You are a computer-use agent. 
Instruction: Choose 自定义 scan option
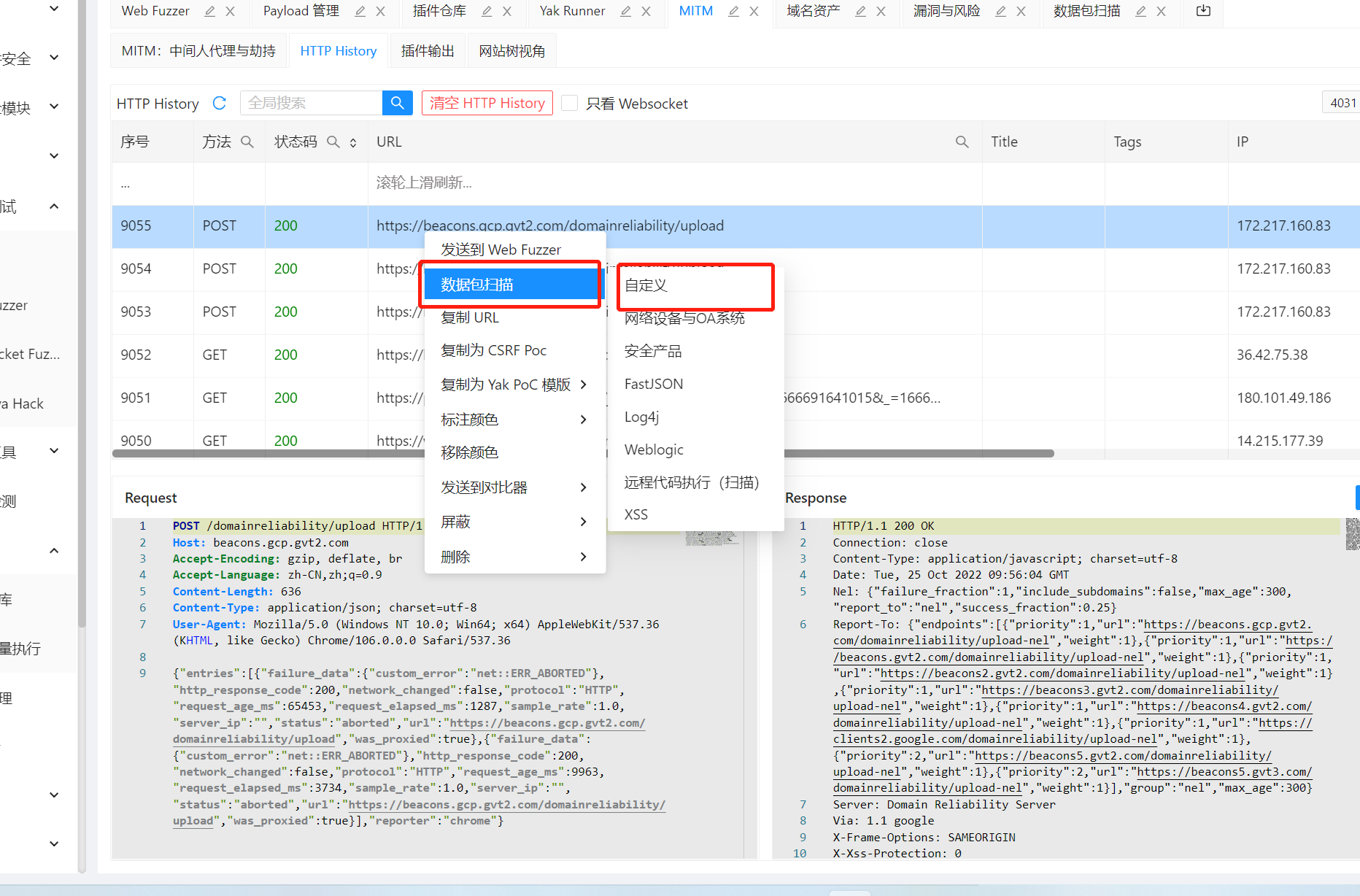pos(696,285)
